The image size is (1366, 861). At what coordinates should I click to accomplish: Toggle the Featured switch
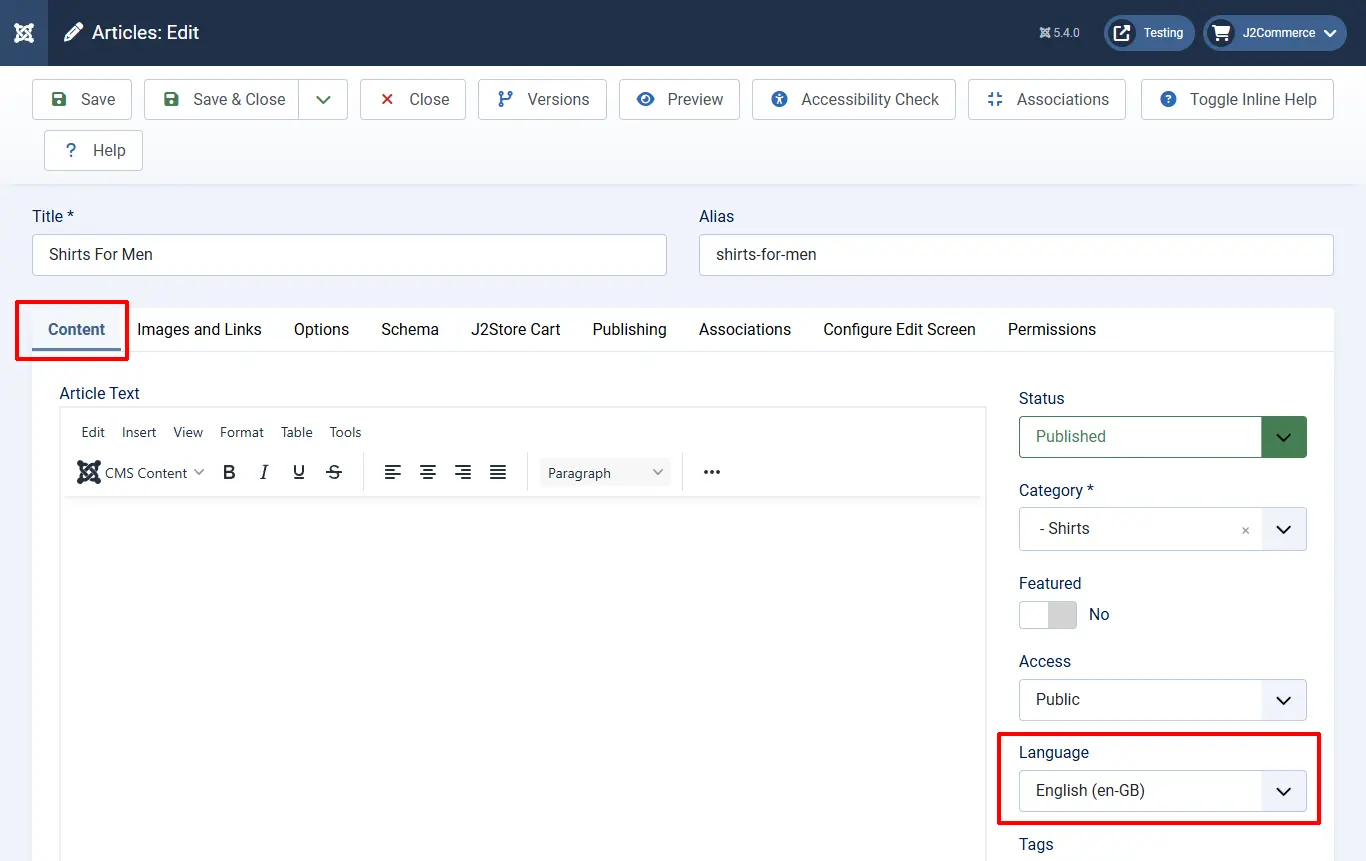(x=1048, y=615)
